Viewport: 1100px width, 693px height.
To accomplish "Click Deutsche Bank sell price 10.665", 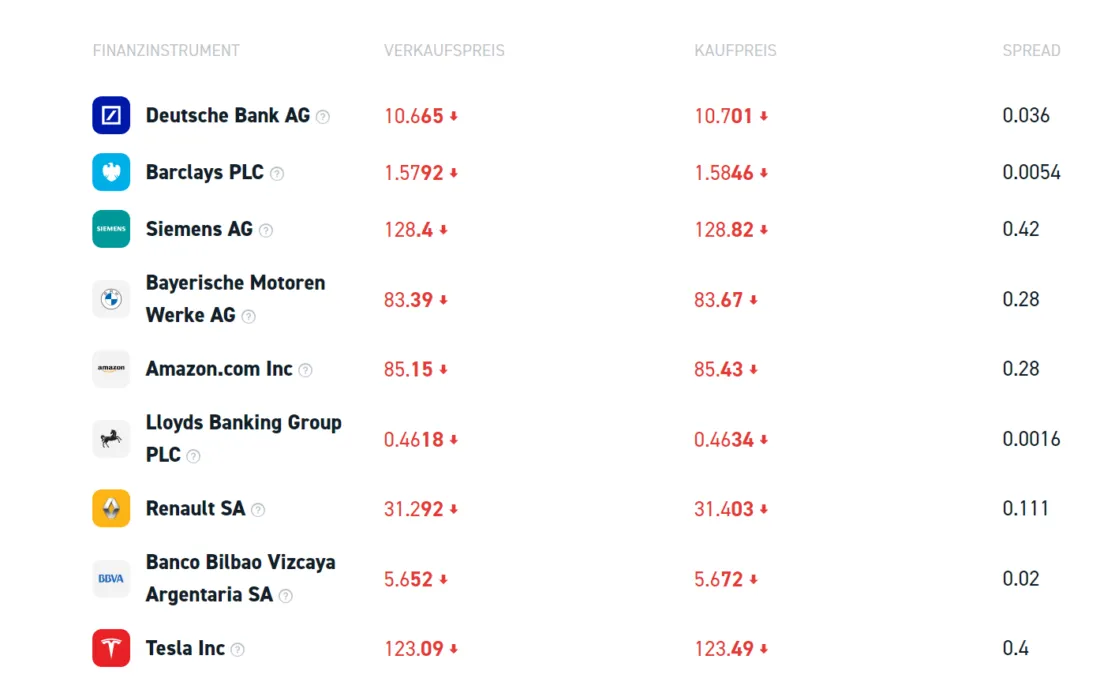I will [414, 116].
